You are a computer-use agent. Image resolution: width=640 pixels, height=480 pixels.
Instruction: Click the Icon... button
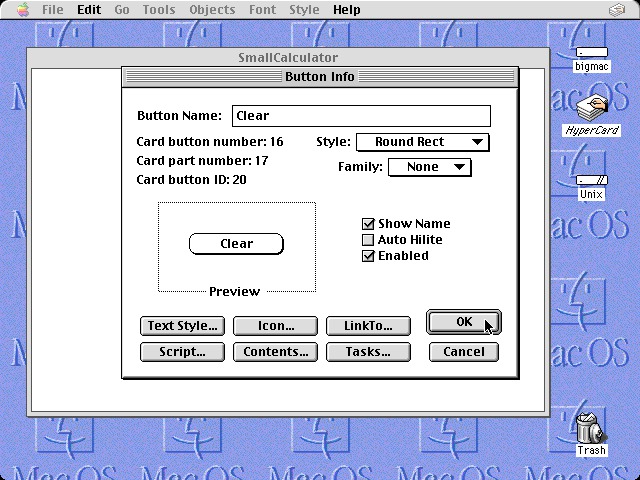point(276,326)
